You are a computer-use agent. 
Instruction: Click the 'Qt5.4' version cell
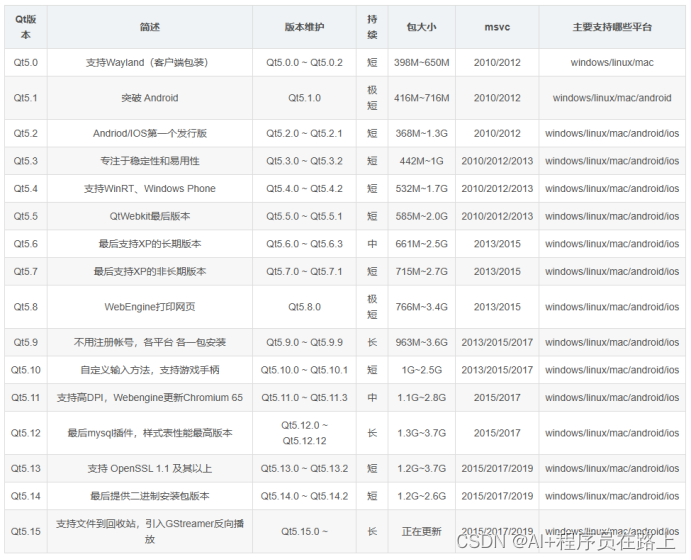[26, 189]
